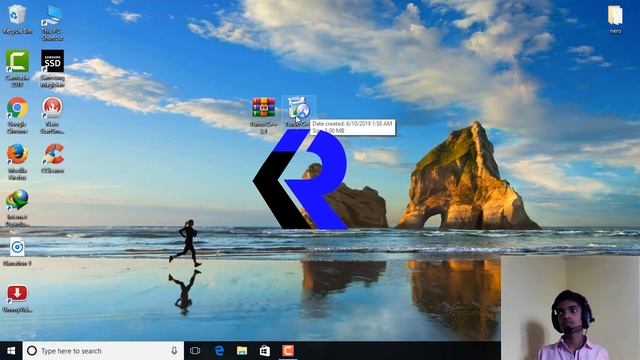Open the Windows Start menu

click(x=11, y=351)
